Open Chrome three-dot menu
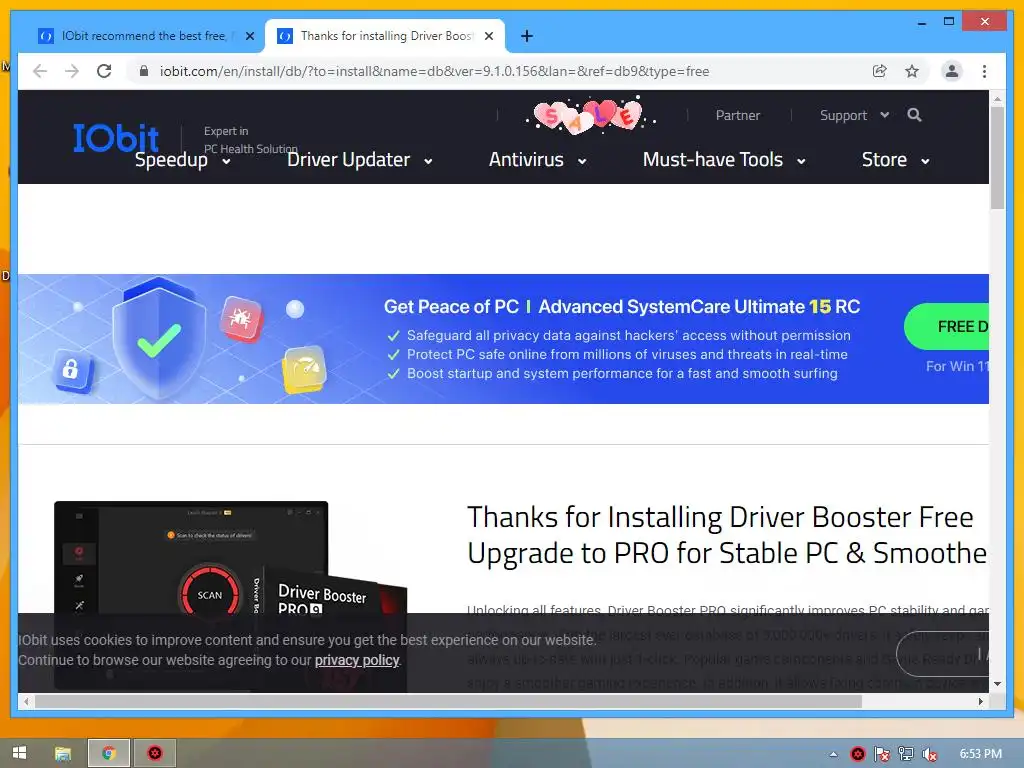The image size is (1024, 768). tap(984, 71)
